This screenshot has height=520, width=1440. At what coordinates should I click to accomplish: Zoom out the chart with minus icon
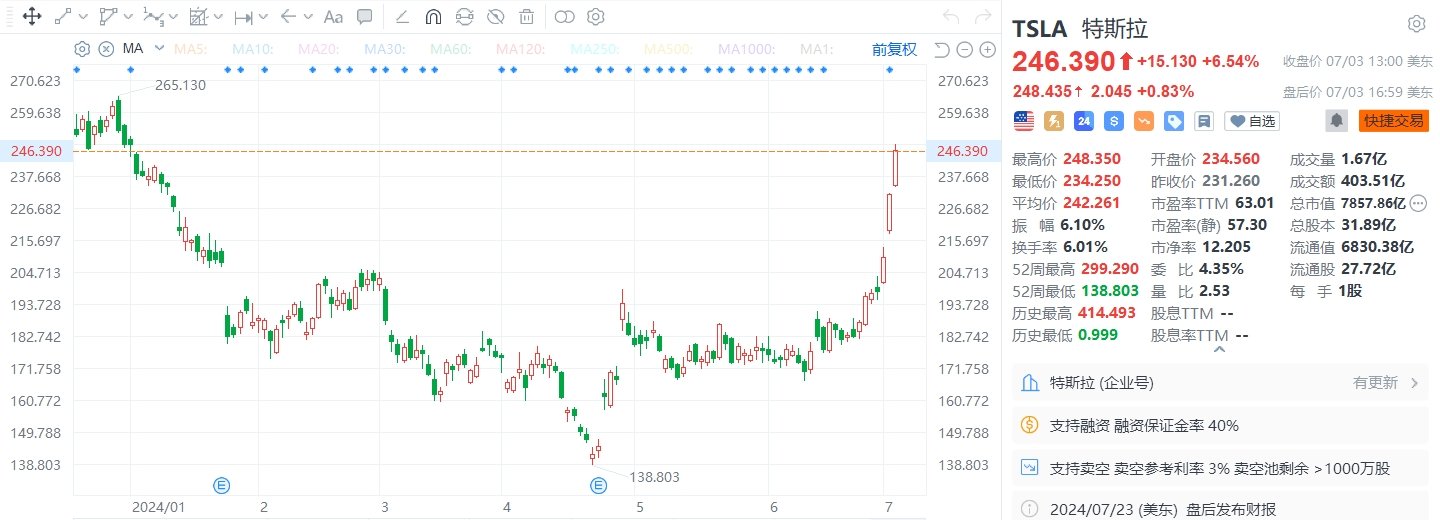[x=965, y=50]
